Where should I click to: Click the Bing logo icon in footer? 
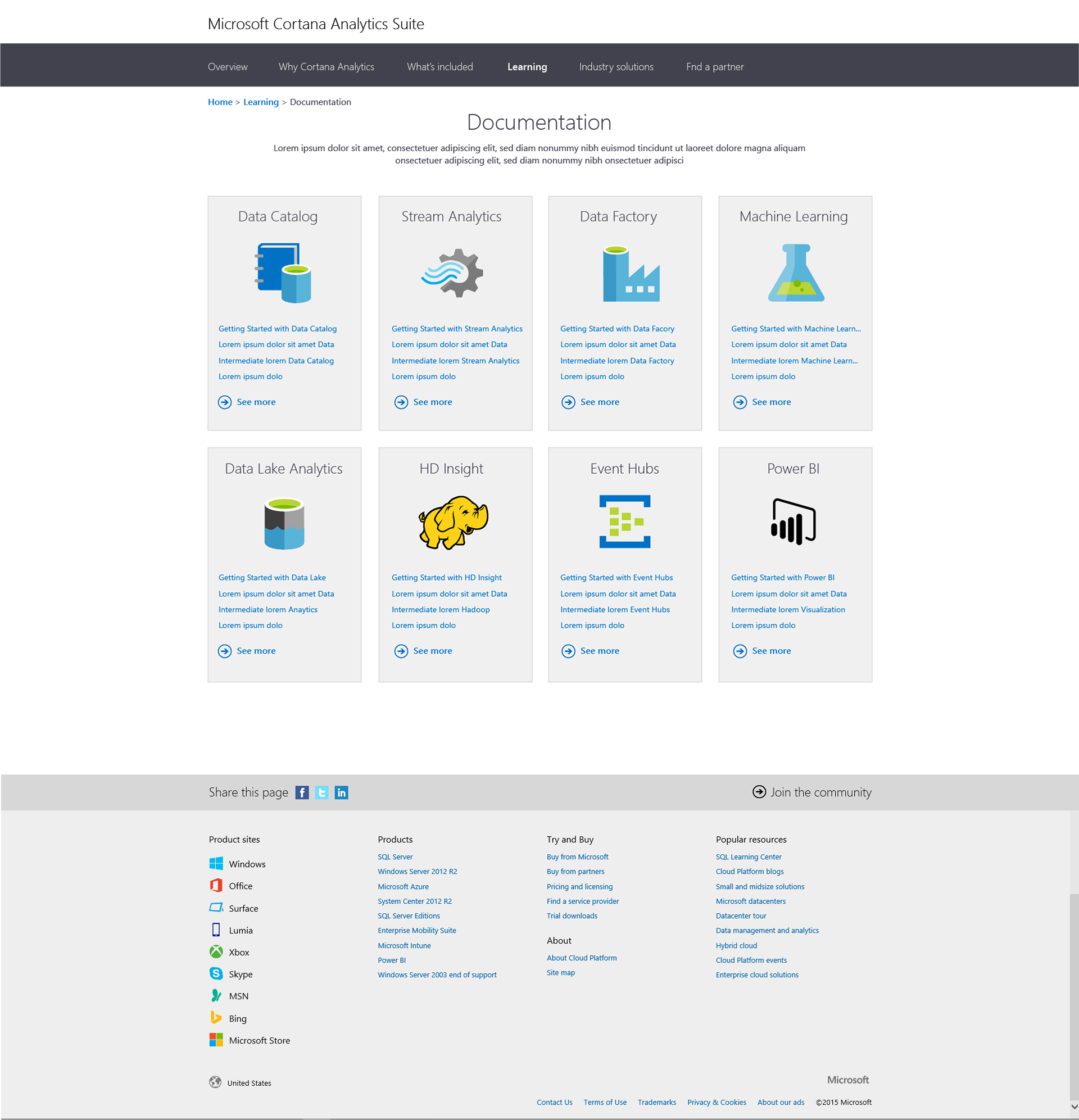click(216, 1018)
